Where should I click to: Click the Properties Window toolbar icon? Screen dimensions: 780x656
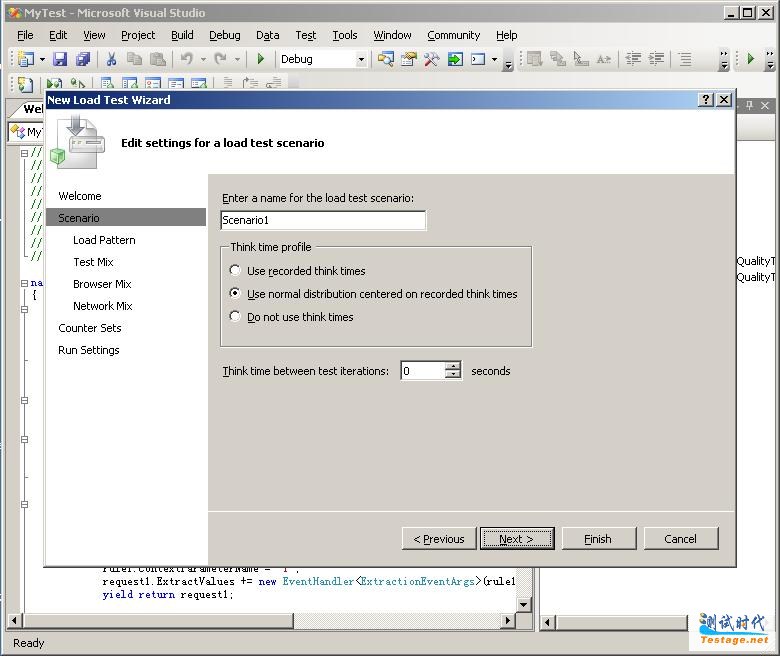(x=408, y=60)
